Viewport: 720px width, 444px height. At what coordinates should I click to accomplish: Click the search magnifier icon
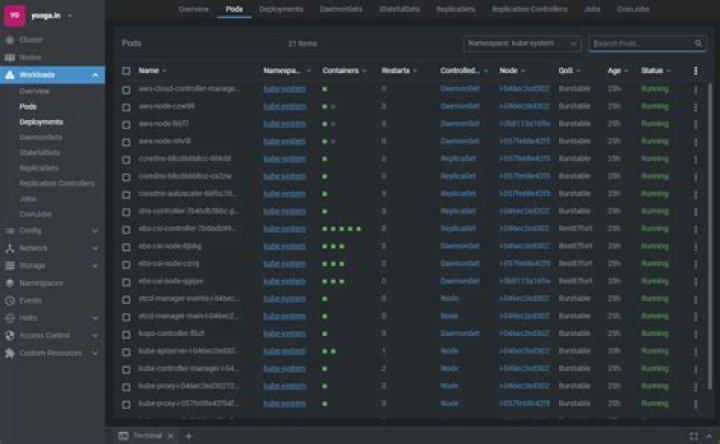[698, 44]
